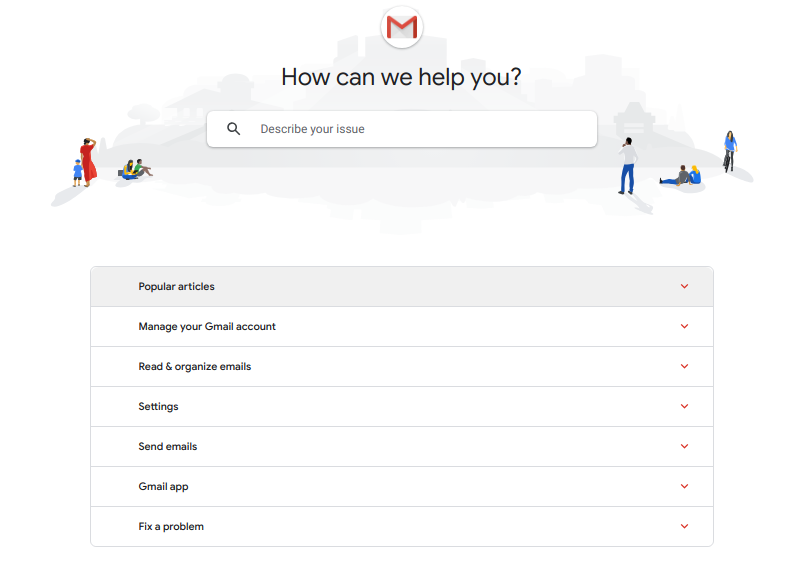Screen dimensions: 796x577
Task: Click the chevron beside Fix a problem
Action: 684,526
